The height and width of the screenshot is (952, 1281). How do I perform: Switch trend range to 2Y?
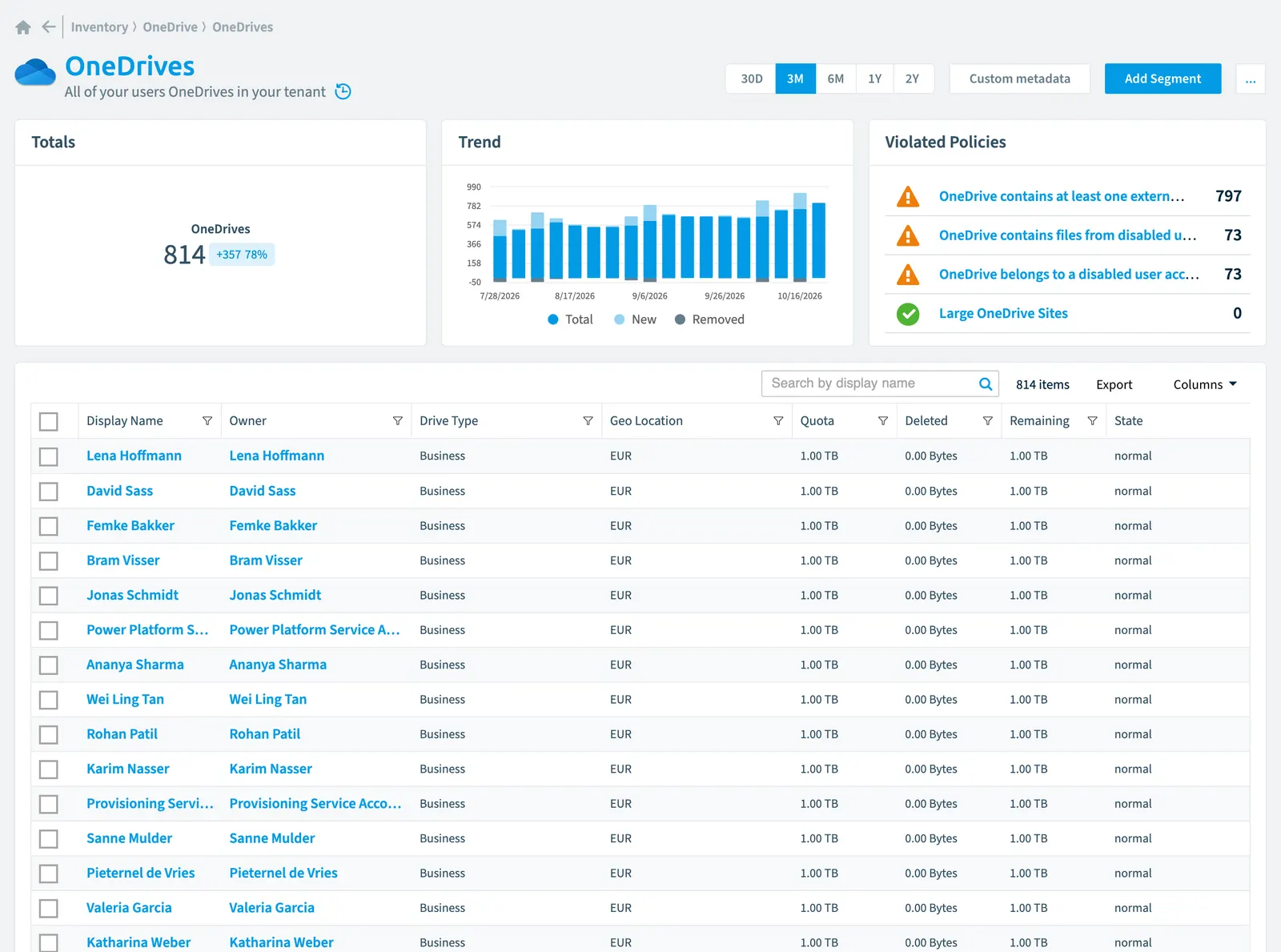pyautogui.click(x=913, y=78)
